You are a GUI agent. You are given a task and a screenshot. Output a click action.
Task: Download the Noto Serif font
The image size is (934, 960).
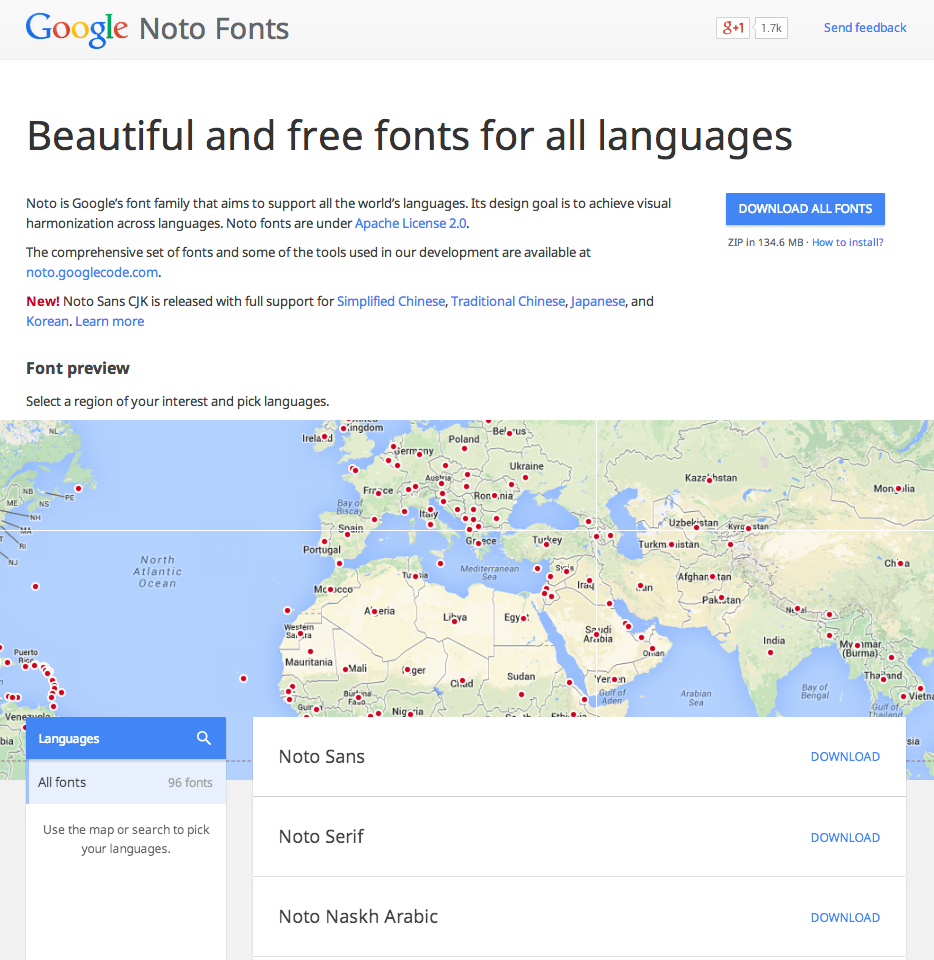click(x=845, y=837)
